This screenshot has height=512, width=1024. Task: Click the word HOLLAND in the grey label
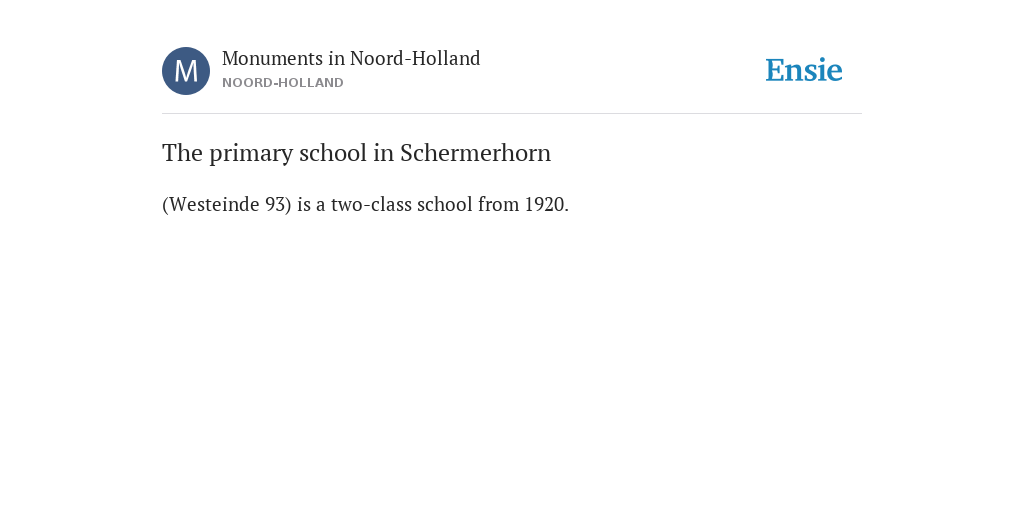click(x=312, y=83)
